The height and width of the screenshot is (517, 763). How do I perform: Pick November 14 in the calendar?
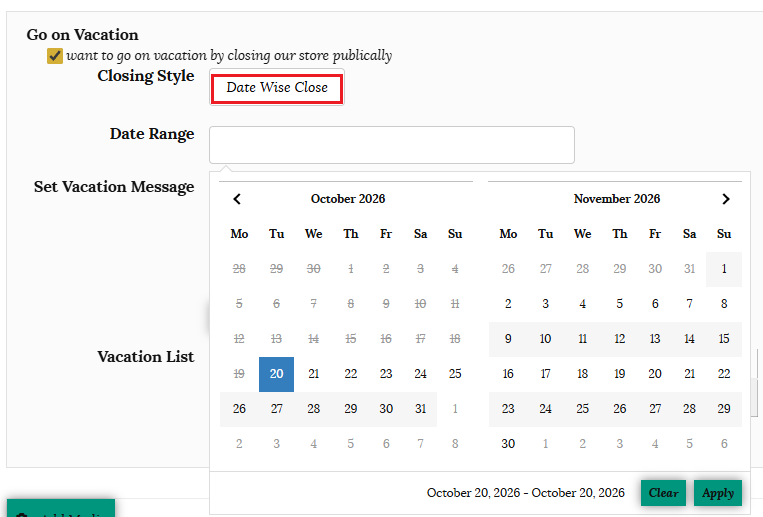coord(690,339)
